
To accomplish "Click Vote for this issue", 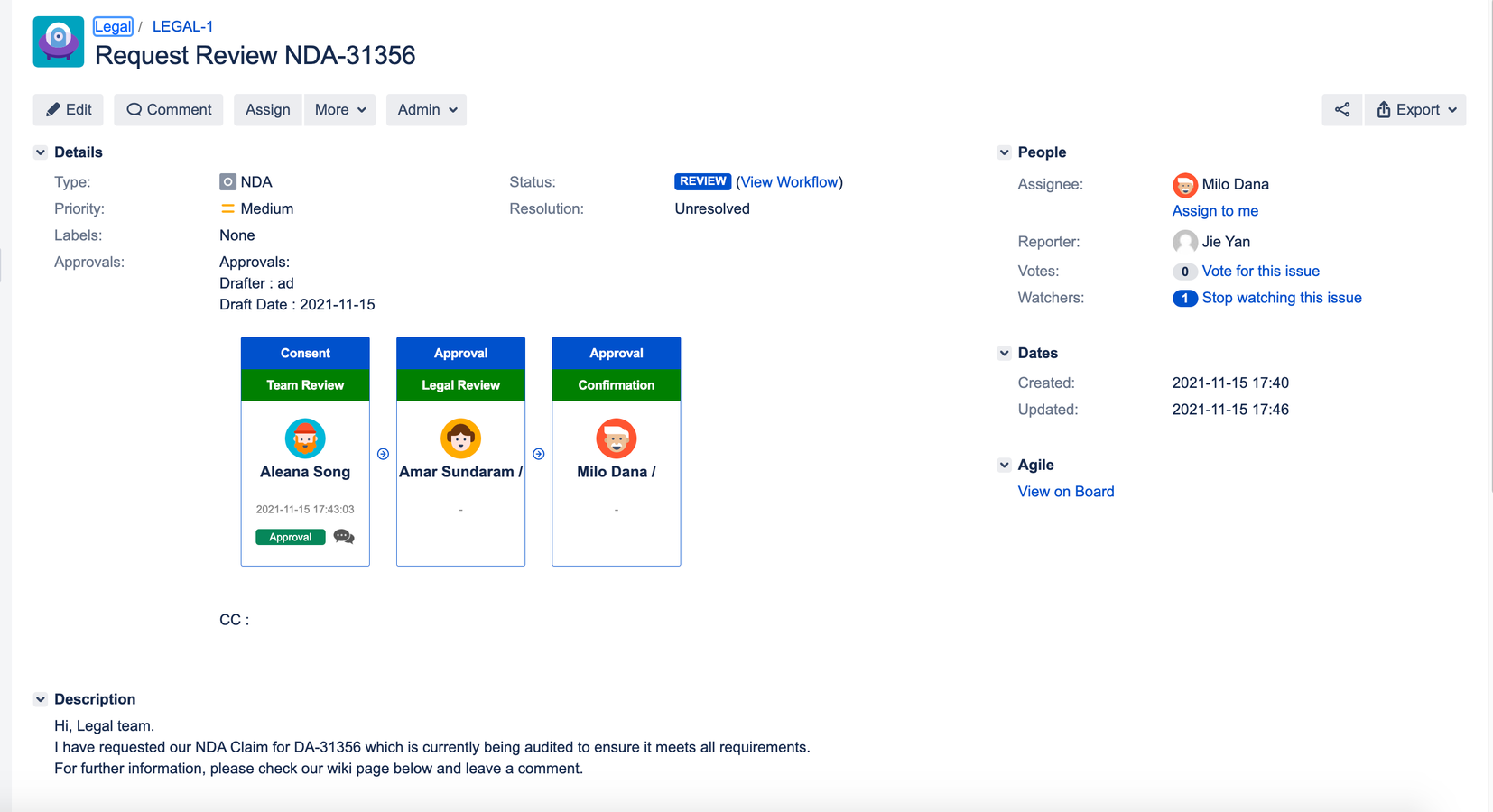I will tap(1260, 272).
